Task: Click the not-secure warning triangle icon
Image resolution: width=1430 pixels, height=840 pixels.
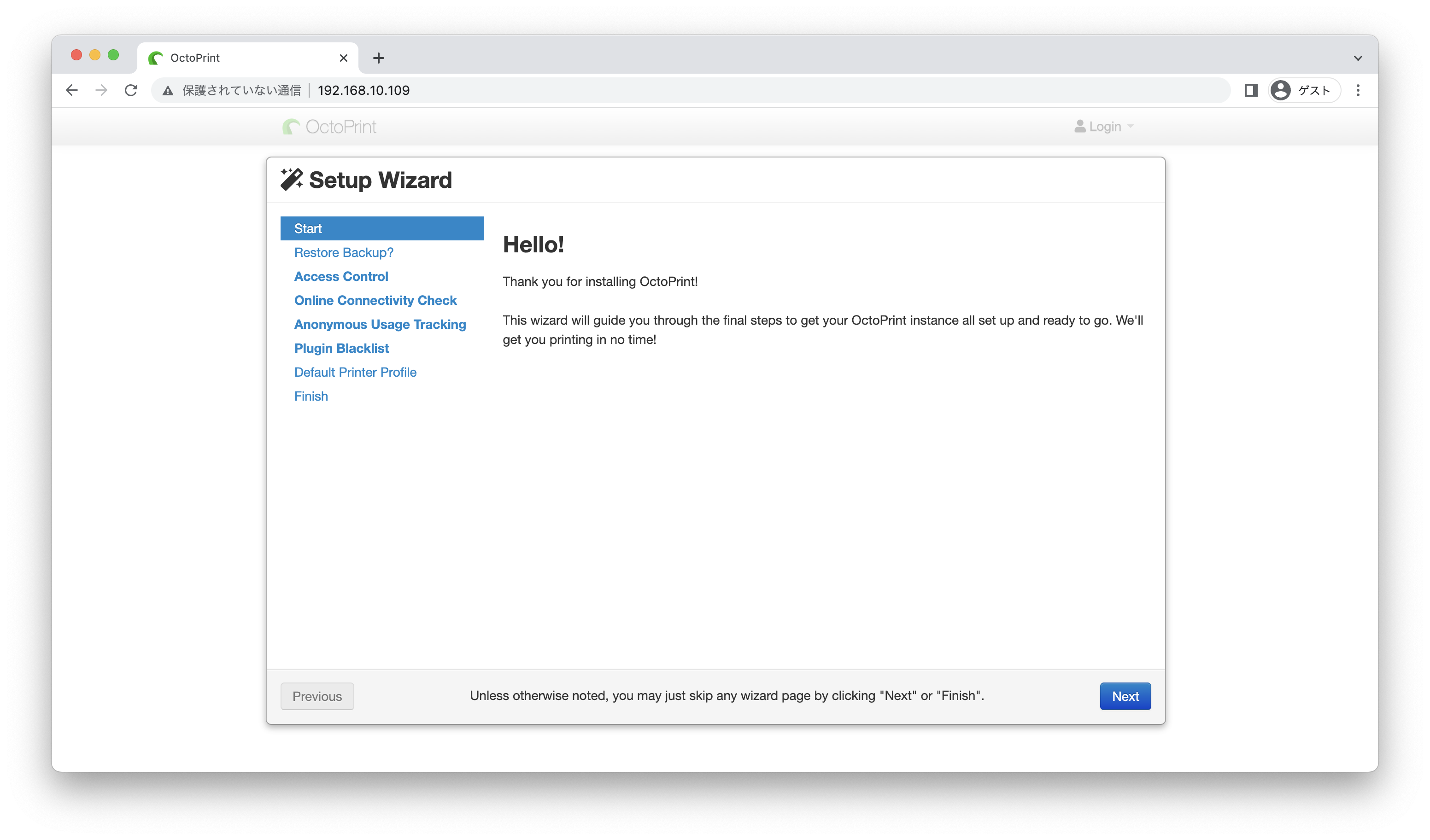Action: (x=168, y=90)
